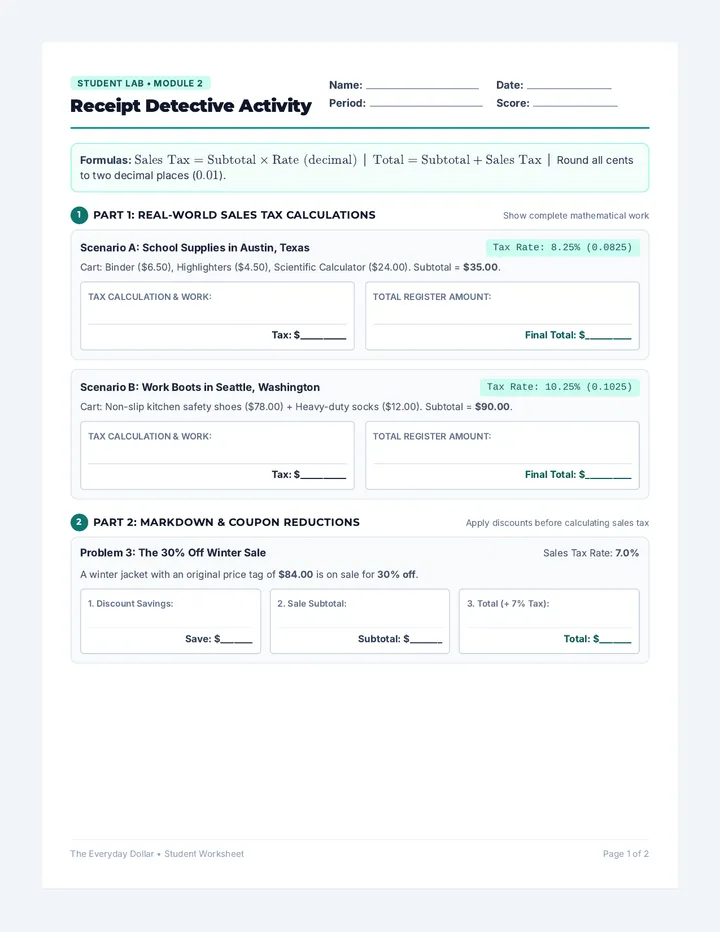
Task: Click the Discount Savings Save blank
Action: pos(237,640)
